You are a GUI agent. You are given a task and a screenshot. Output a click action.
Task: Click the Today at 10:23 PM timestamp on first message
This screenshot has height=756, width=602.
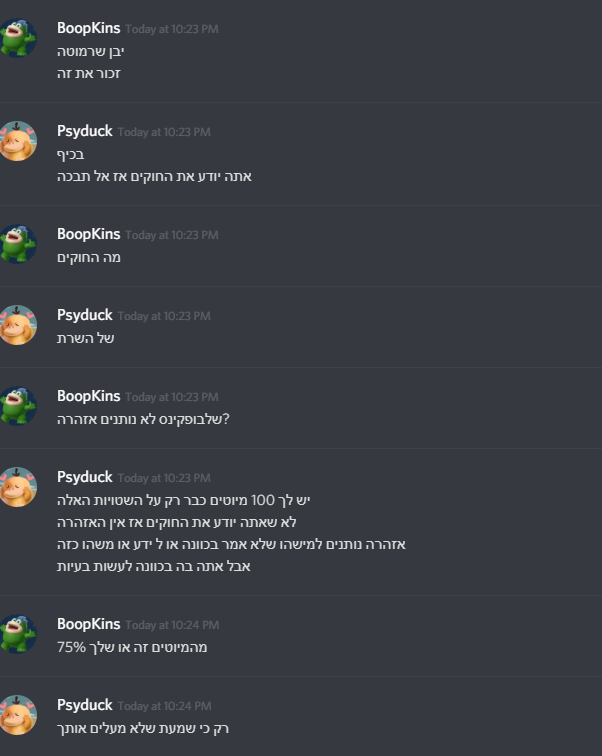coord(172,29)
